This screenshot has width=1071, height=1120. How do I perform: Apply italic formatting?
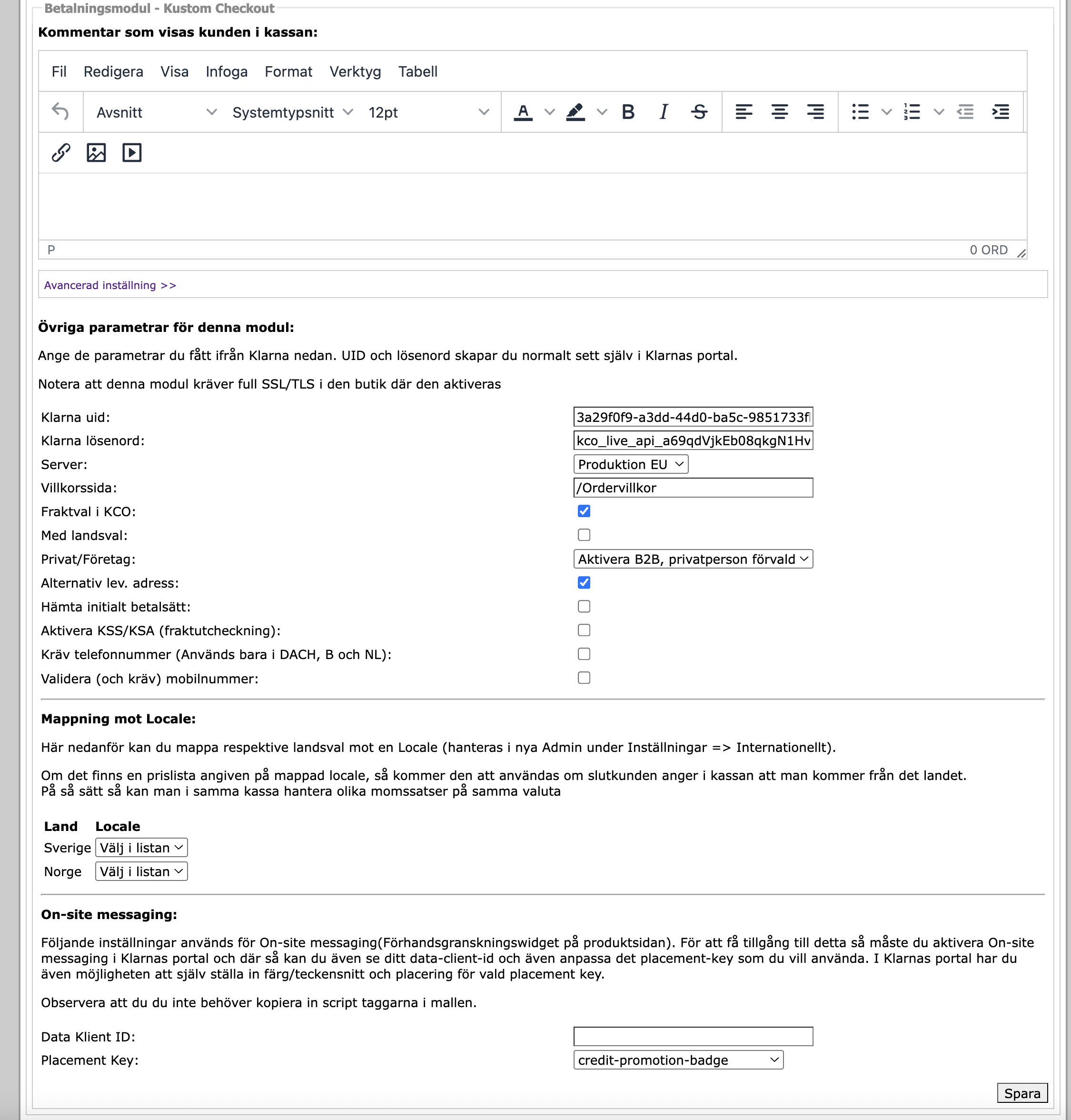[x=664, y=112]
